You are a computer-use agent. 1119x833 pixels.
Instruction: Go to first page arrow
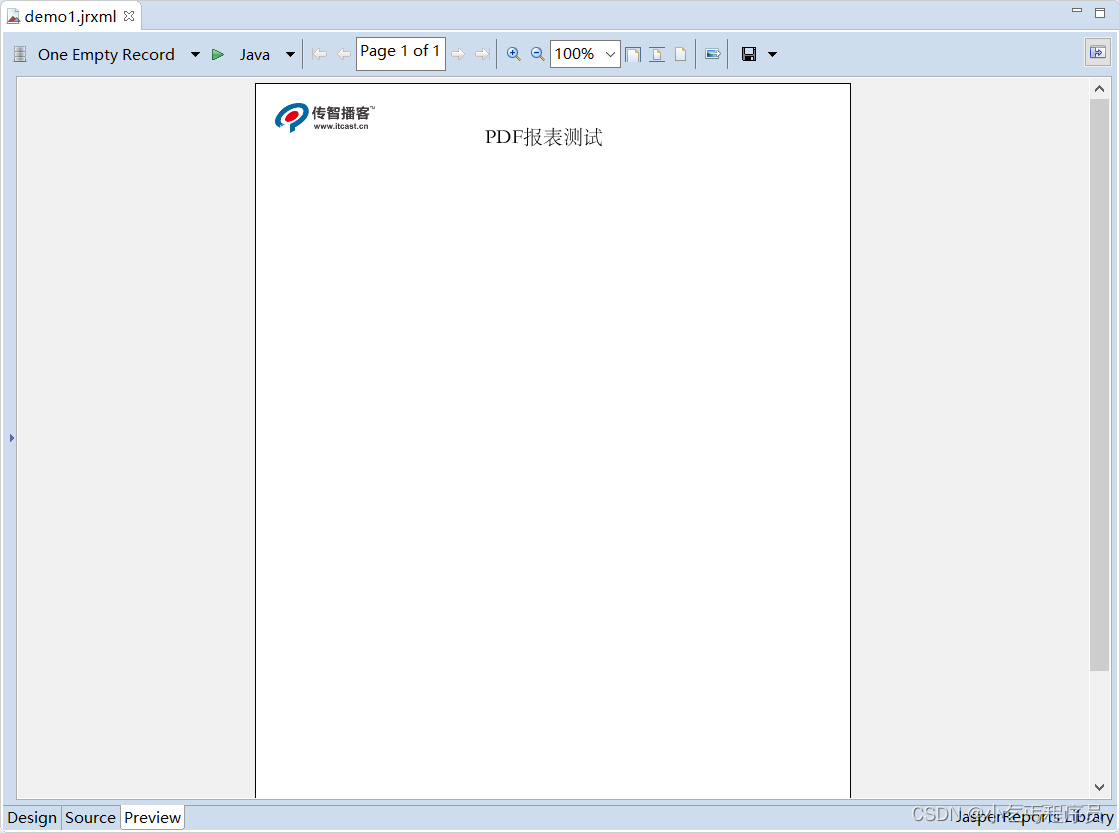(319, 54)
